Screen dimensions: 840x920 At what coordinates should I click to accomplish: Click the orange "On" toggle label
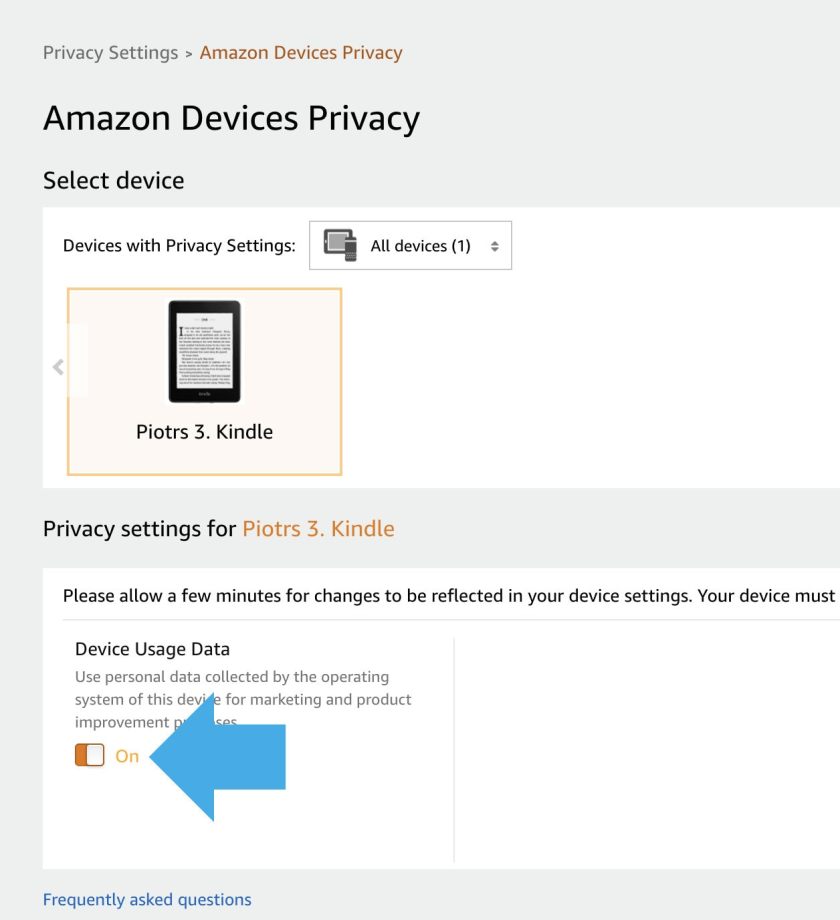tap(127, 756)
